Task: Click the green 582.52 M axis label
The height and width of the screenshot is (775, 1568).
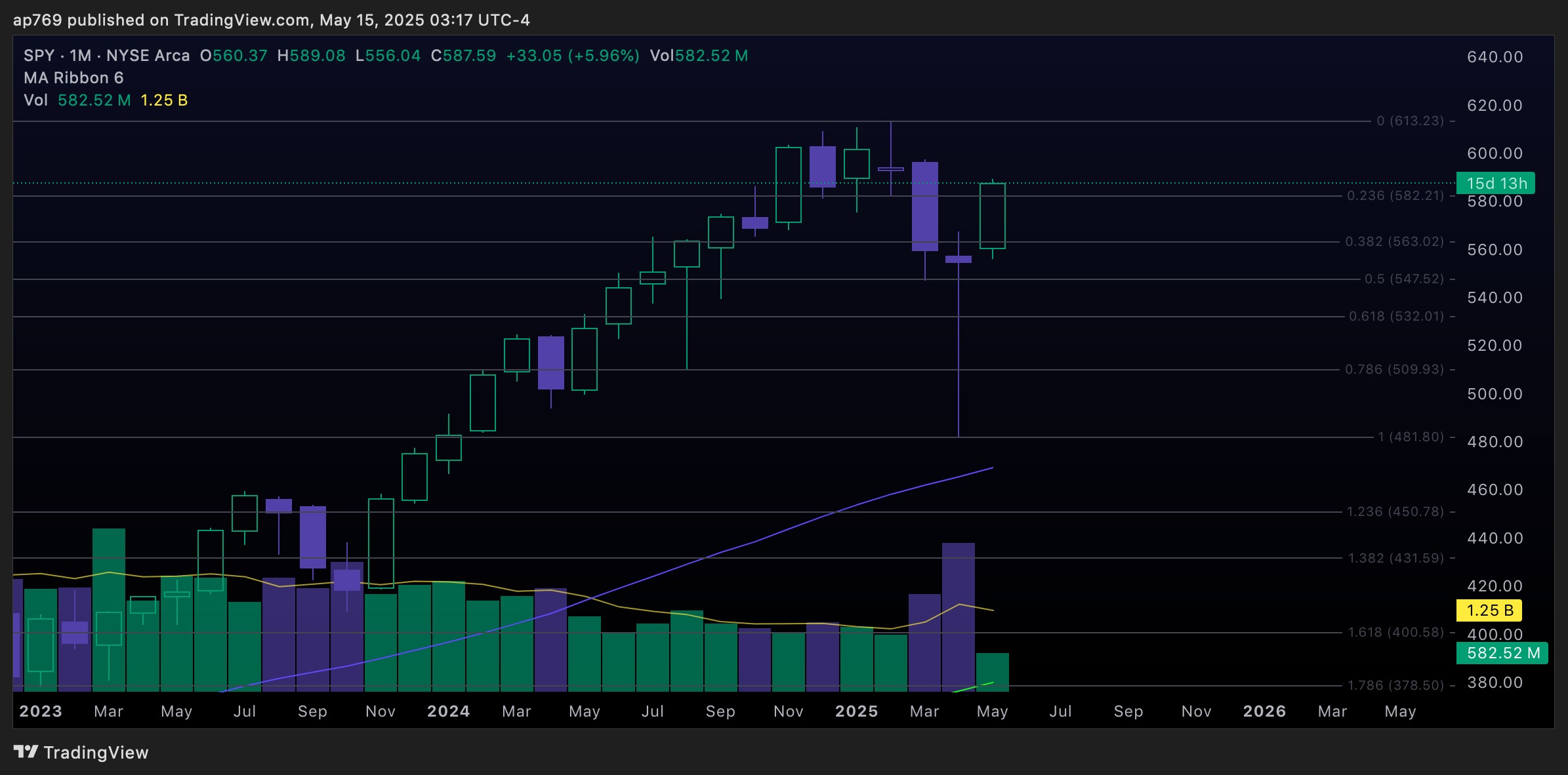Action: [1502, 653]
